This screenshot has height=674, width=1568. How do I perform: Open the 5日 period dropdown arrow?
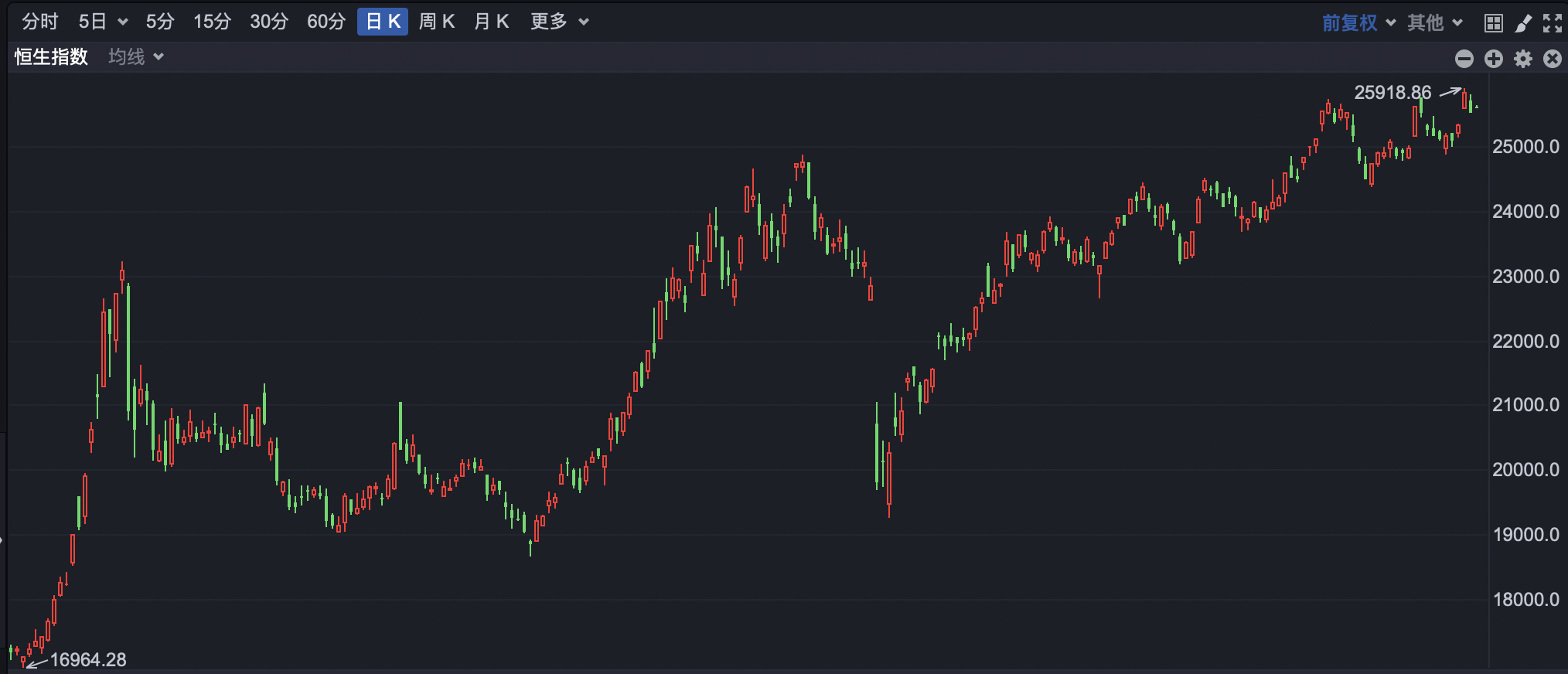(x=122, y=22)
